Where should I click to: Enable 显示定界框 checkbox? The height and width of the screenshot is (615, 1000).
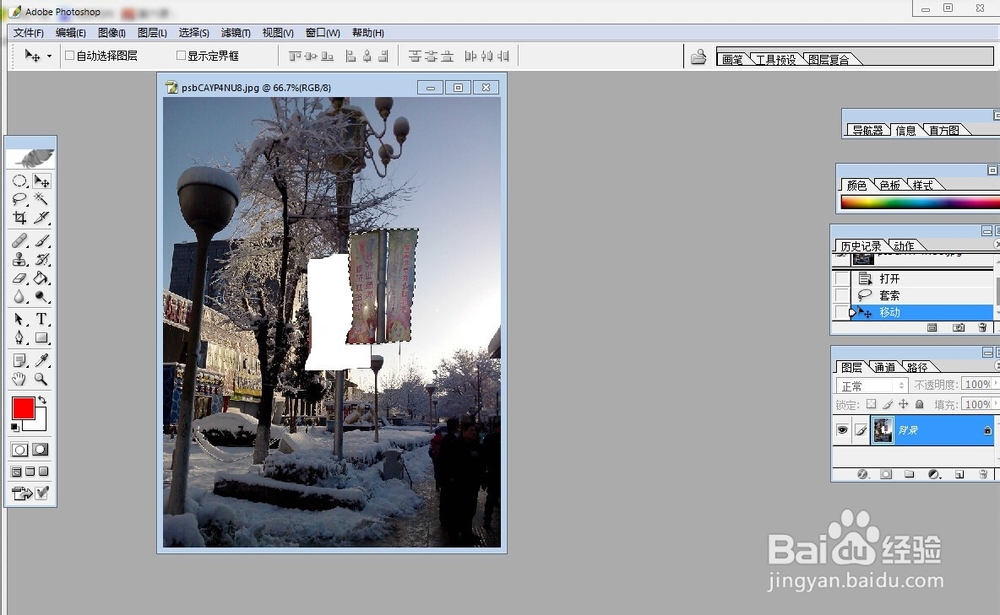(180, 56)
